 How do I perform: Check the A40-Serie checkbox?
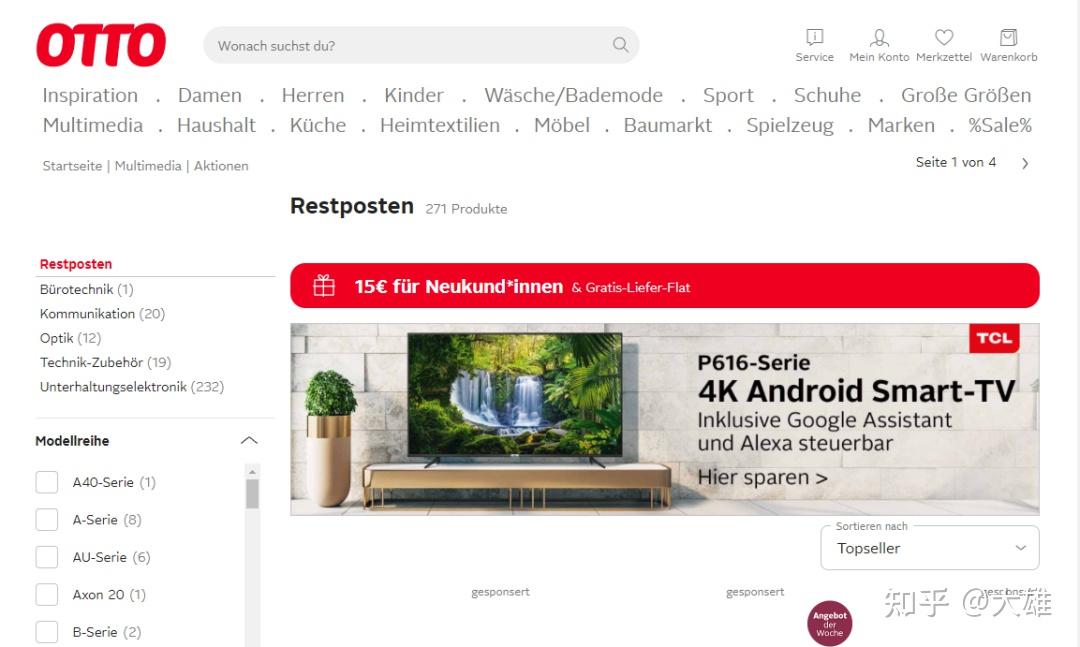pyautogui.click(x=47, y=482)
